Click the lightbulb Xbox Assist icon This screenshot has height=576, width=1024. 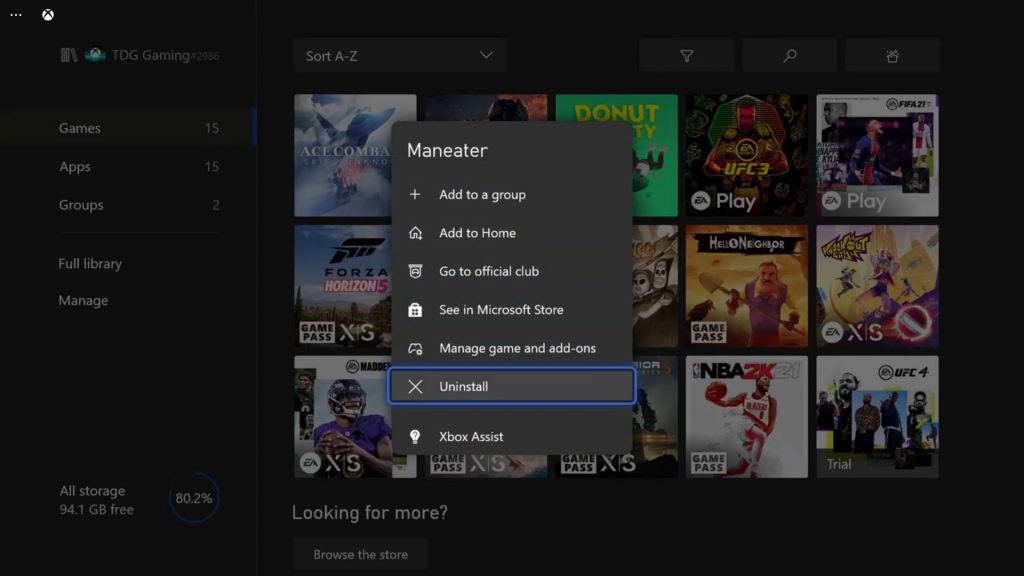pos(415,436)
